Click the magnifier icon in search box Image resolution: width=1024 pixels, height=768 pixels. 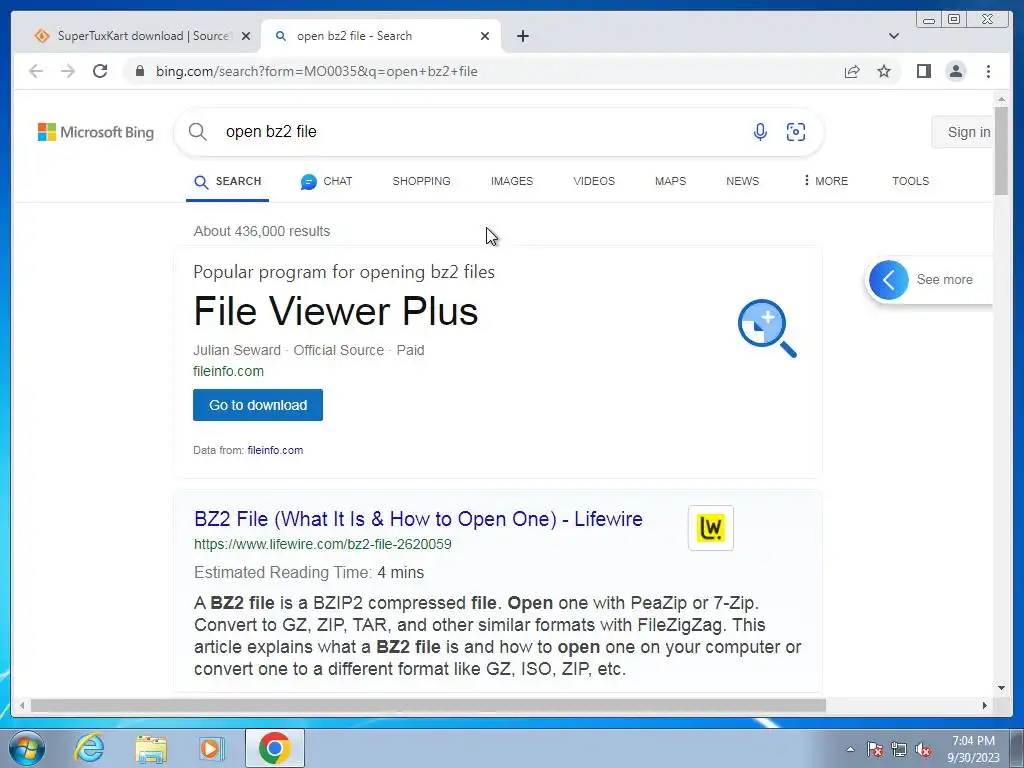click(198, 132)
